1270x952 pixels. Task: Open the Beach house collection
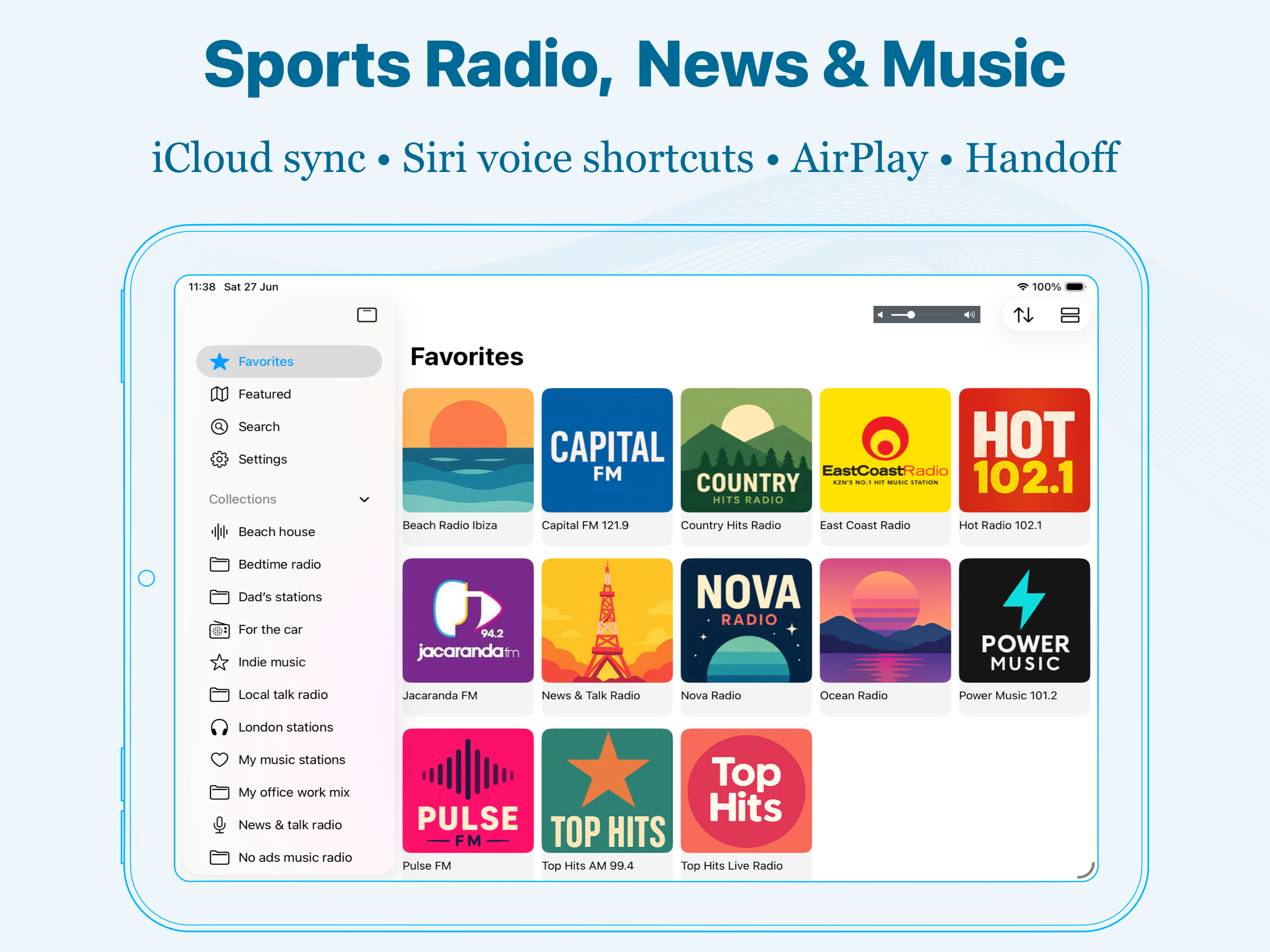[x=289, y=532]
